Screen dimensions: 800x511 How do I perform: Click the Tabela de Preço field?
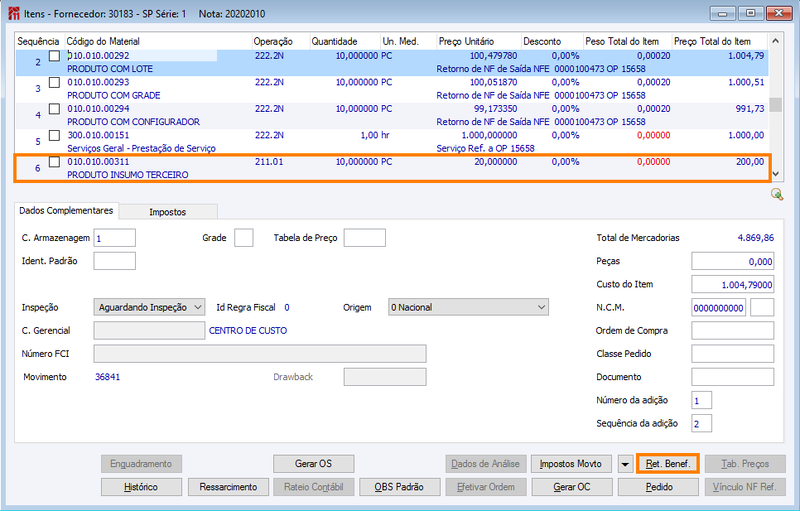[x=365, y=238]
